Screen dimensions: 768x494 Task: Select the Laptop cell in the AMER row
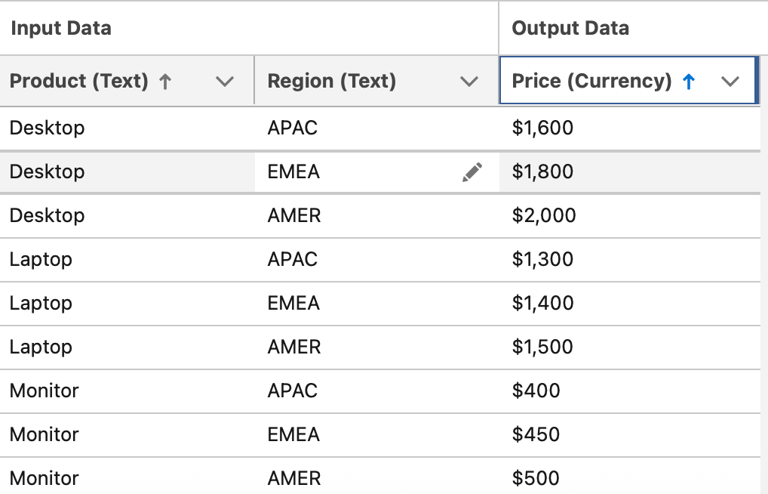pyautogui.click(x=41, y=347)
